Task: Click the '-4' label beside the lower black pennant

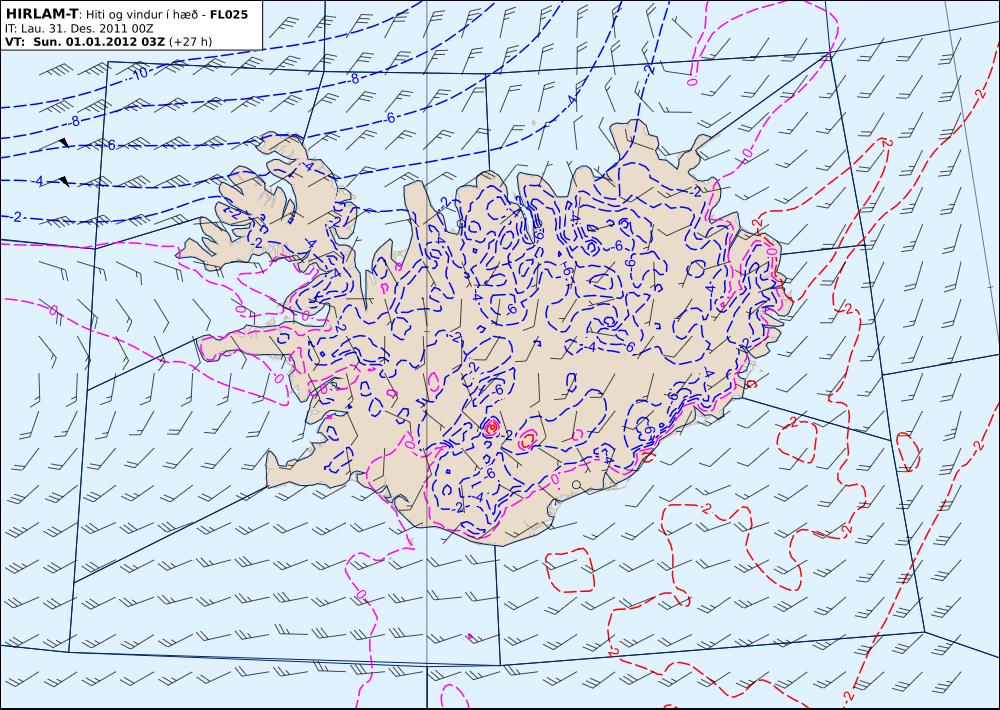Action: click(x=38, y=181)
